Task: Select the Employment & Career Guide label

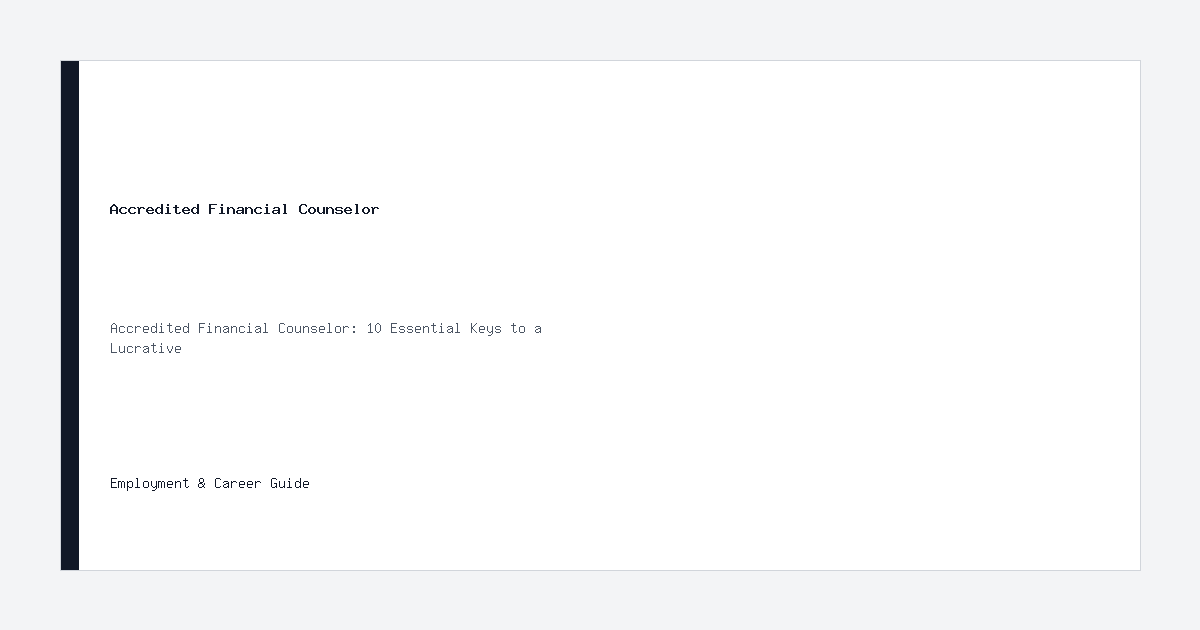Action: click(210, 483)
